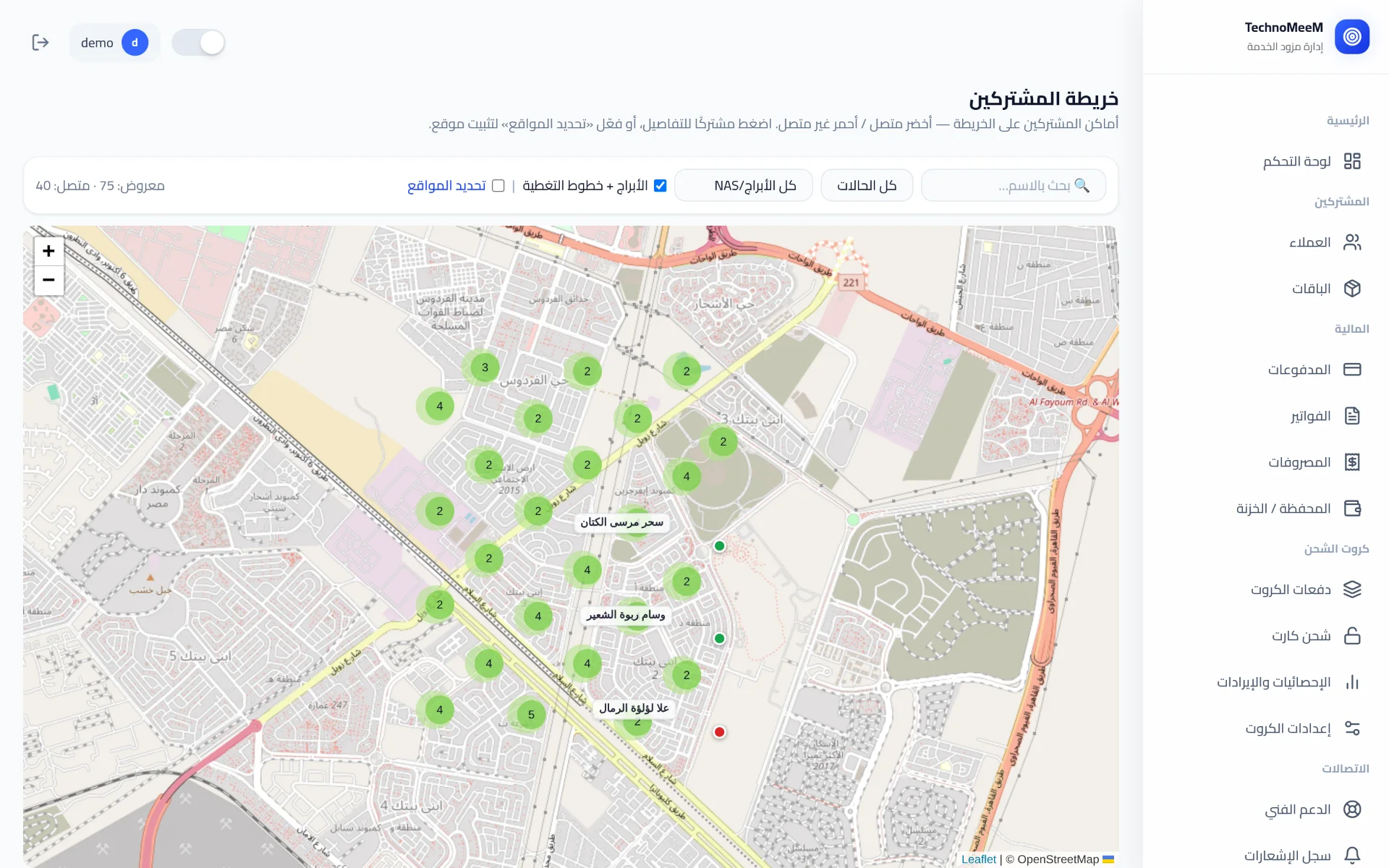Image resolution: width=1389 pixels, height=868 pixels.
Task: Select الفواتير menu label in sidebar
Action: 1310,416
